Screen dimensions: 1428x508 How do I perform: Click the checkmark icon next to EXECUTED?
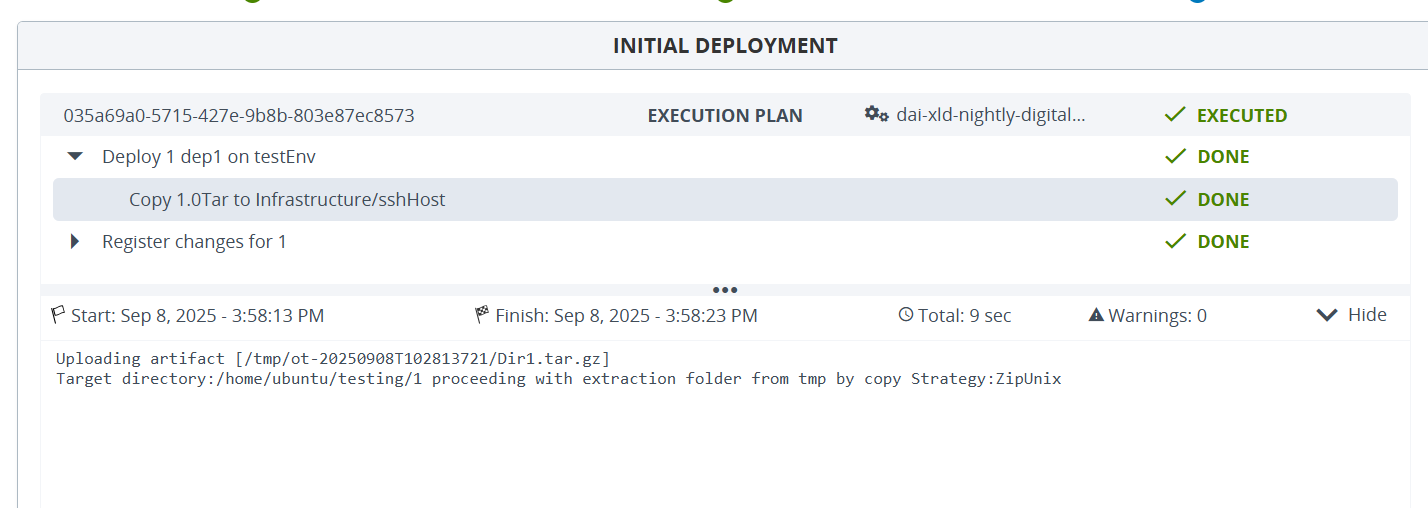(x=1175, y=115)
